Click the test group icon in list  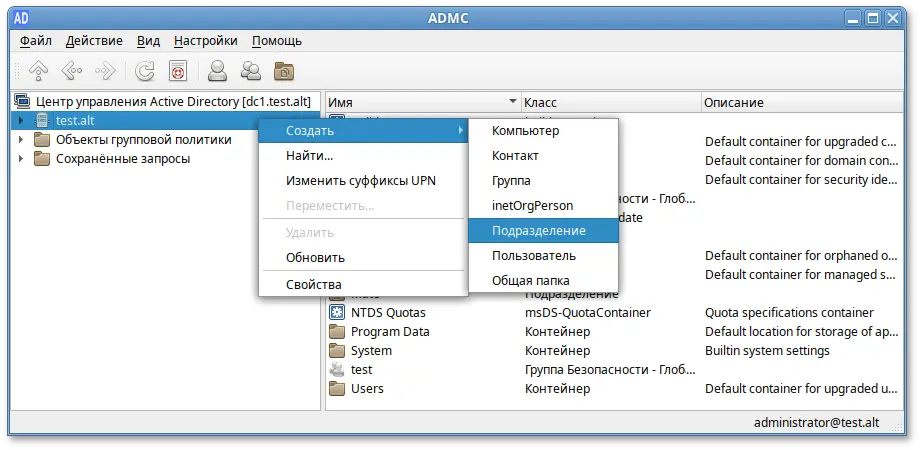[x=337, y=370]
